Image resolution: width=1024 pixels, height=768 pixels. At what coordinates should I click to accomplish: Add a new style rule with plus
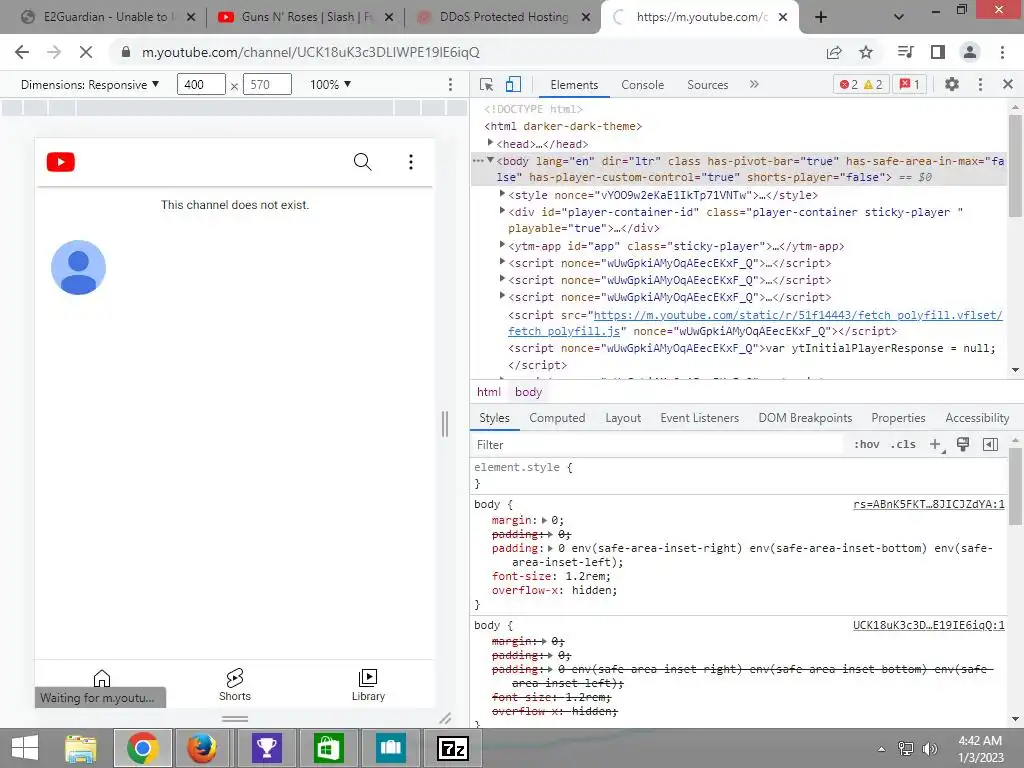(x=935, y=445)
